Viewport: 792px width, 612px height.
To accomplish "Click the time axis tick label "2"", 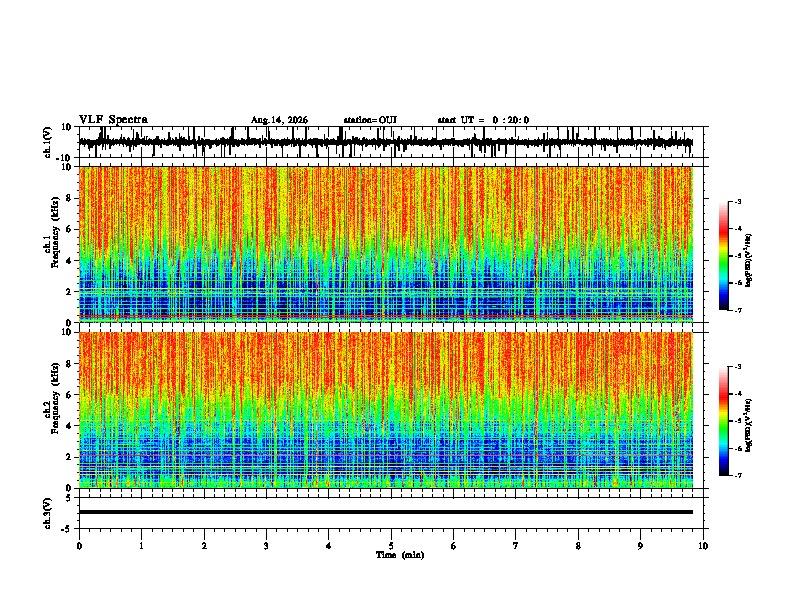I will click(x=204, y=546).
